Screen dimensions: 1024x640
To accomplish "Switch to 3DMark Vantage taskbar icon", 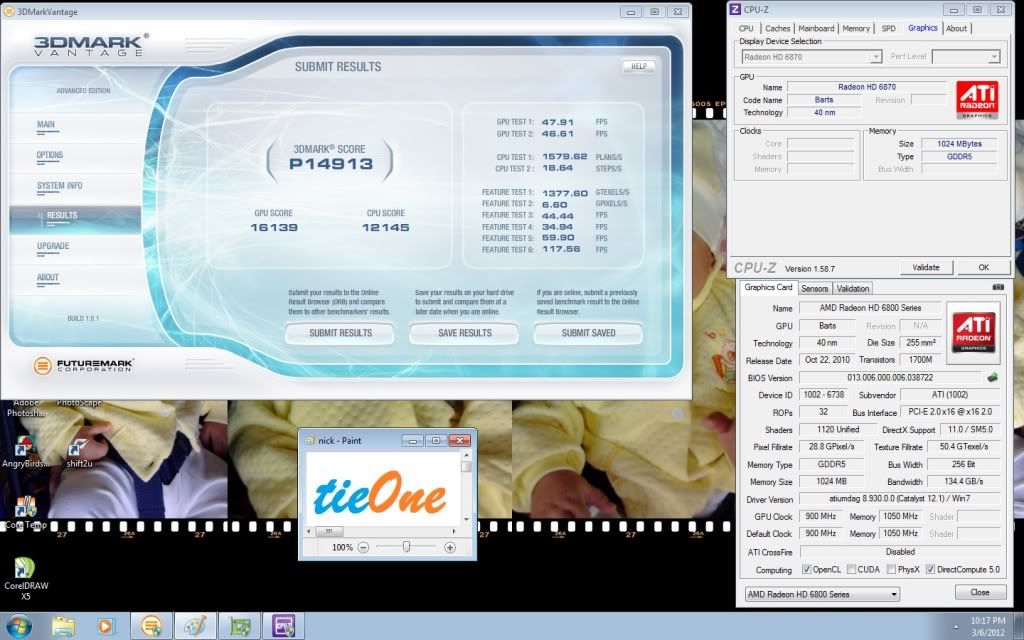I will (151, 626).
